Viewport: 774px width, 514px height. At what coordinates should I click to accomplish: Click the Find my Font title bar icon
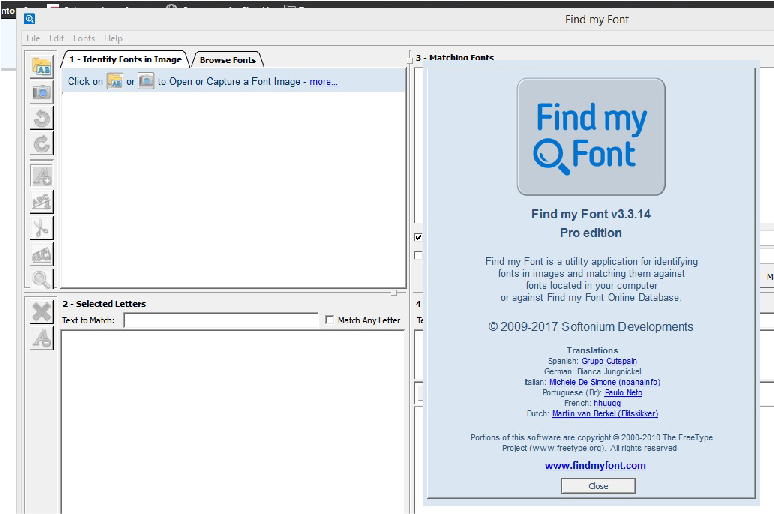point(30,19)
